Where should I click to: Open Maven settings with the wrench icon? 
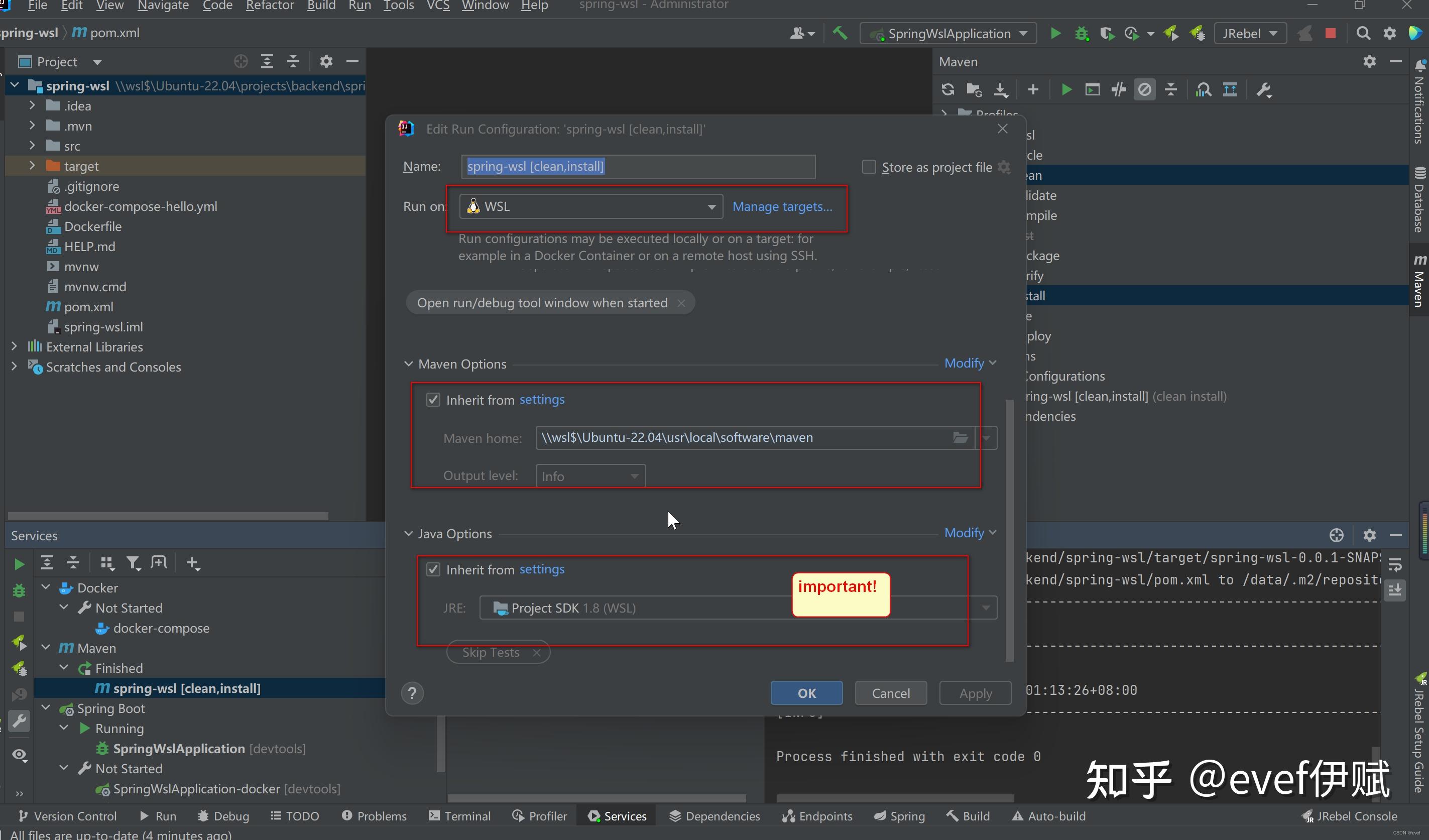(1264, 89)
